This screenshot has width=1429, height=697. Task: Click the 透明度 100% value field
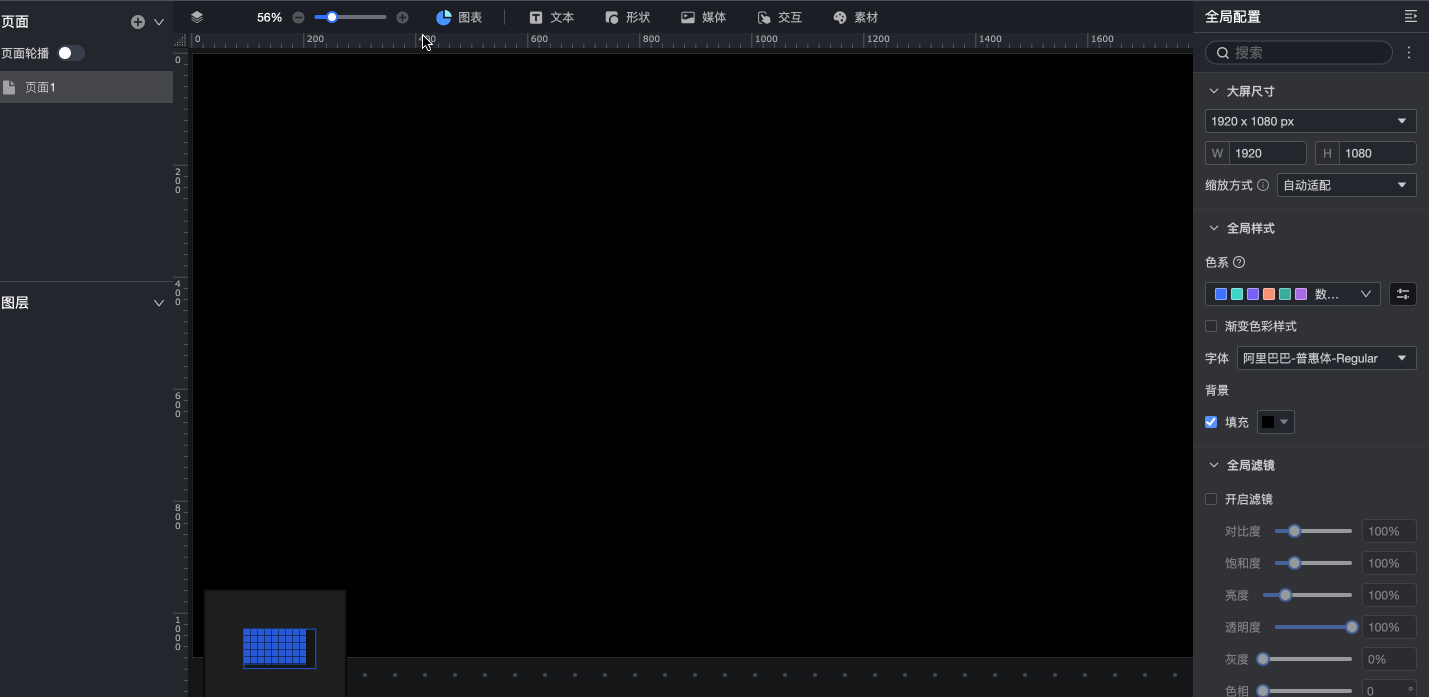(x=1389, y=627)
